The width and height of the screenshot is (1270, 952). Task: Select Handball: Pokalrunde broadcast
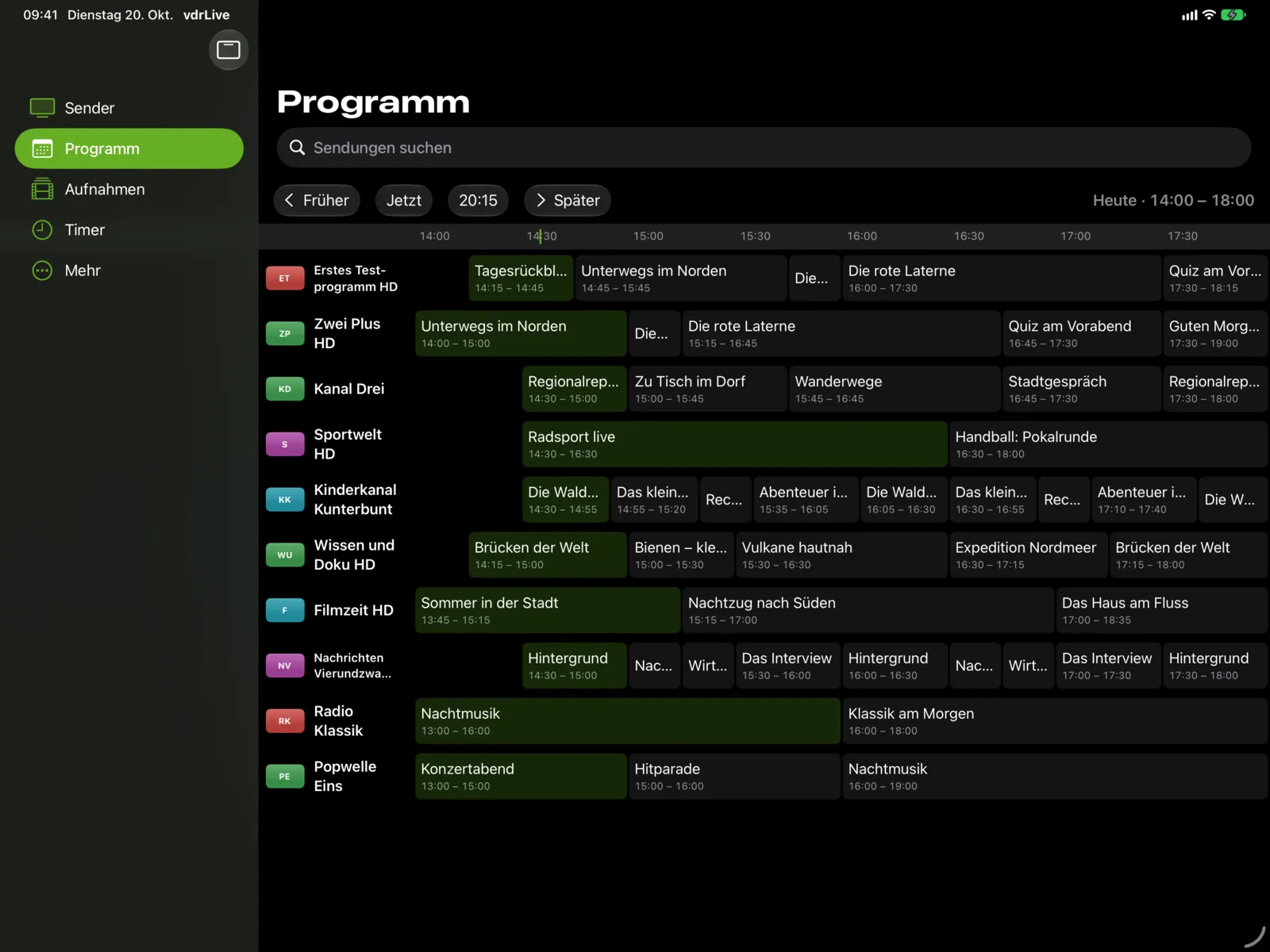click(1108, 444)
